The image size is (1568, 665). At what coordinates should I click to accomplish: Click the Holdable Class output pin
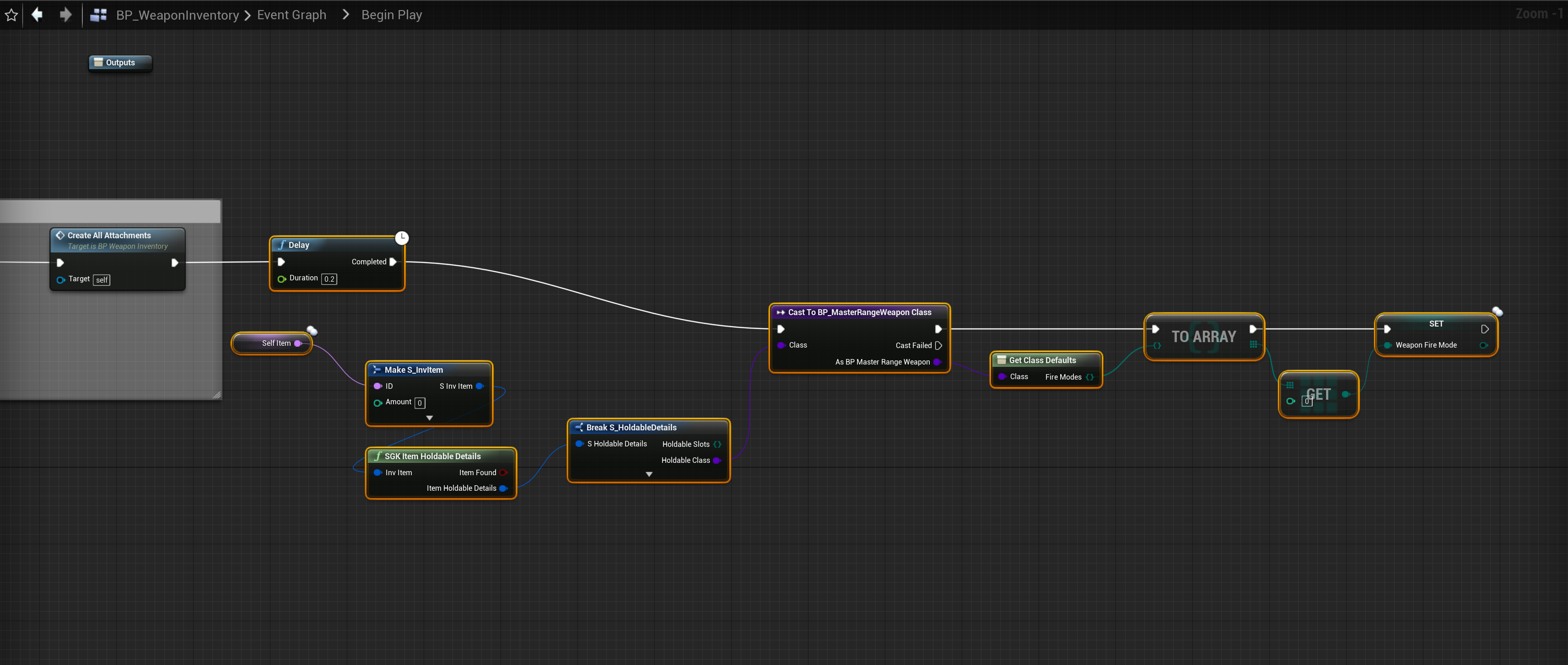[717, 461]
